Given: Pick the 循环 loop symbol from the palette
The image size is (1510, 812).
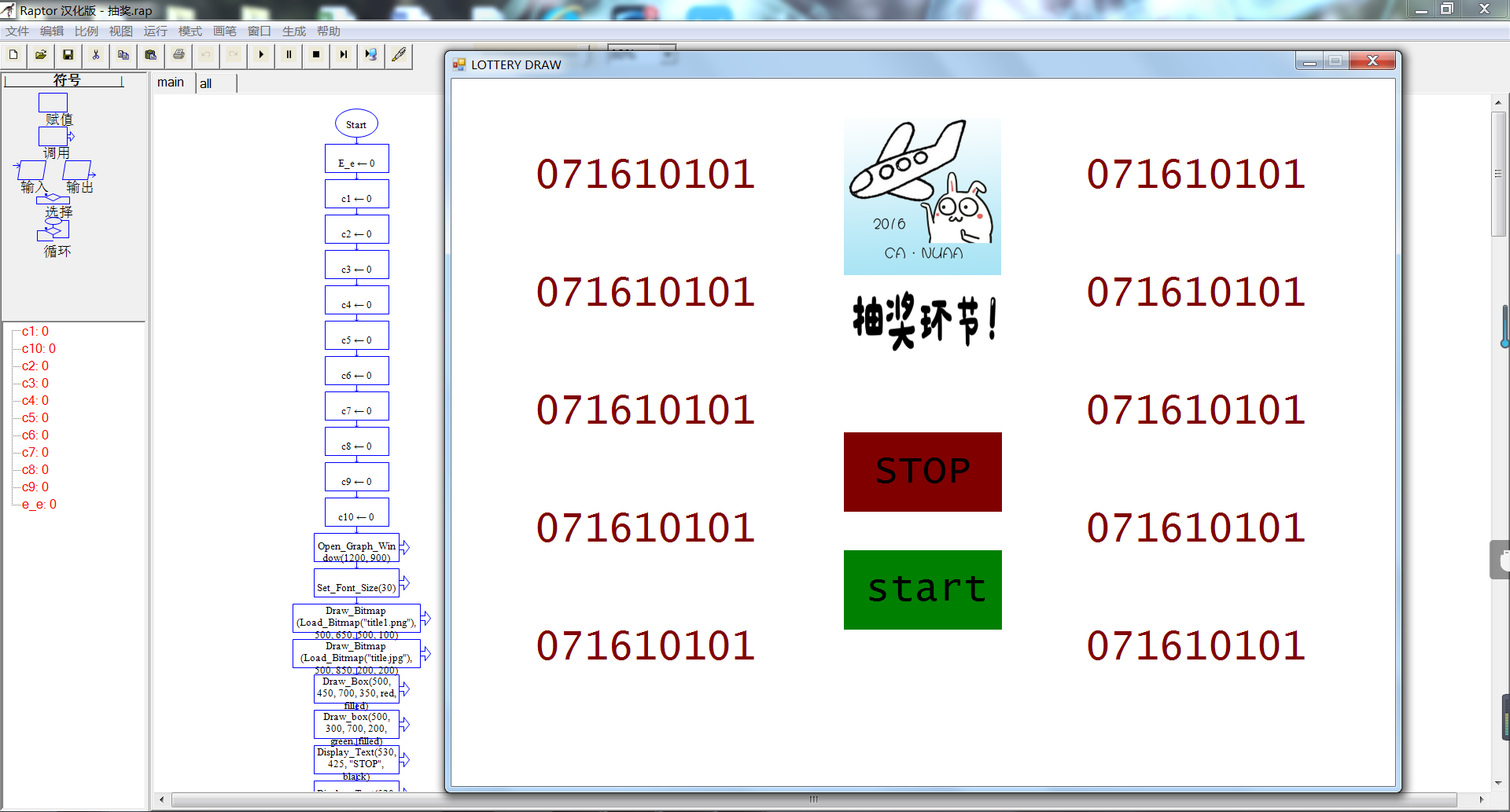Looking at the screenshot, I should pyautogui.click(x=53, y=230).
